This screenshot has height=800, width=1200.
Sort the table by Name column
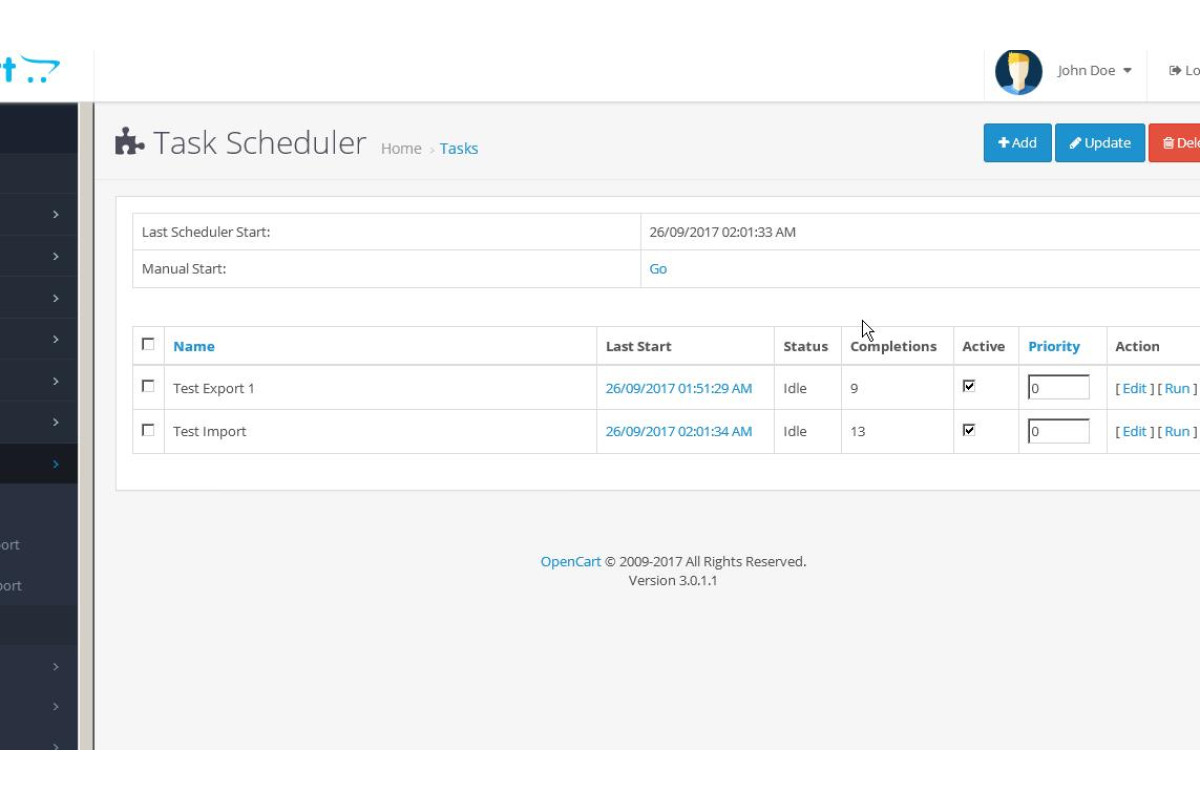[194, 346]
